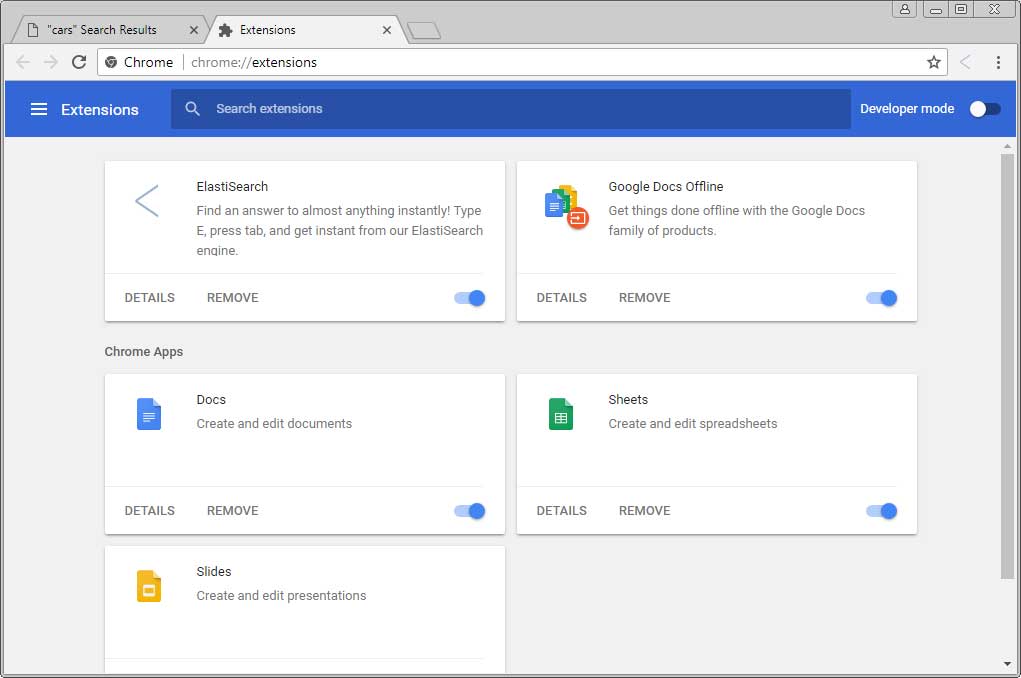Click the scrollbar up arrow

pos(1007,147)
